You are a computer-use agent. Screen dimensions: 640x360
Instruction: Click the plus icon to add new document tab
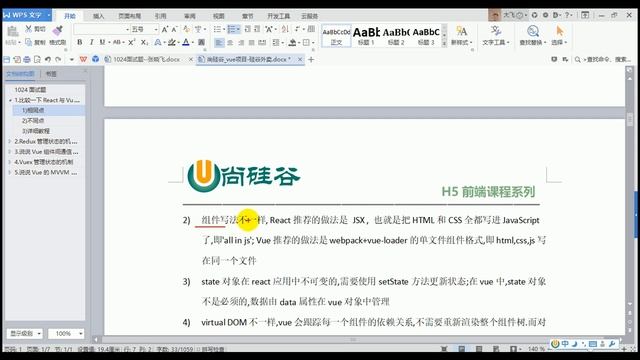click(311, 60)
